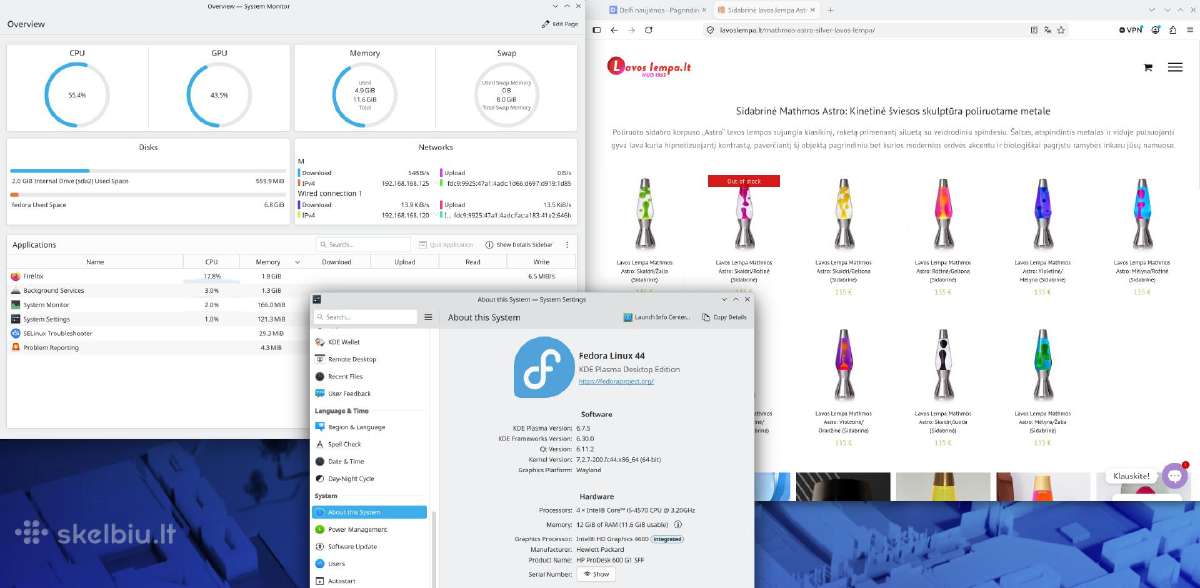Image resolution: width=1200 pixels, height=588 pixels.
Task: Select the System Settings row icon
Action: tap(16, 319)
